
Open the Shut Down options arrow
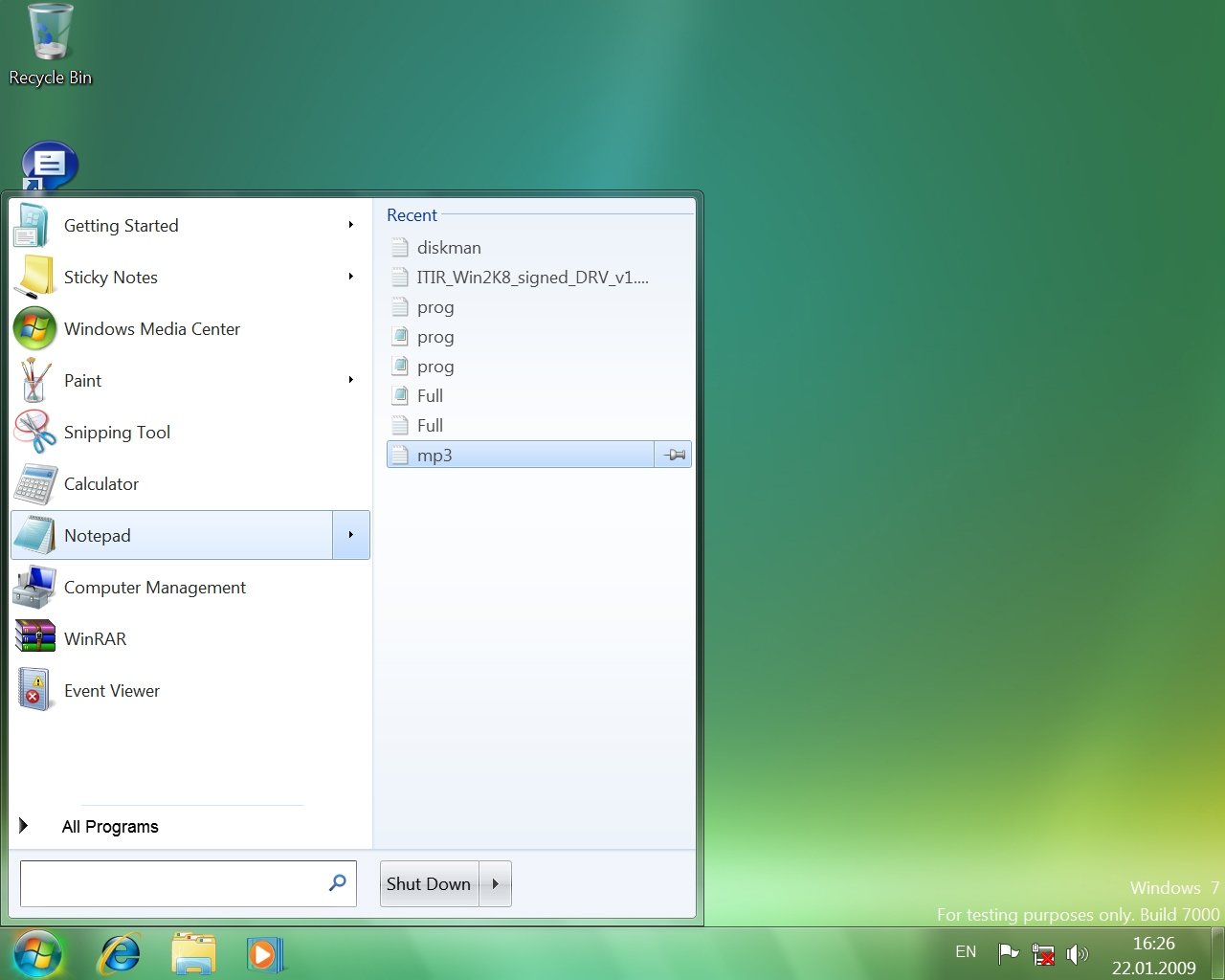click(x=495, y=884)
